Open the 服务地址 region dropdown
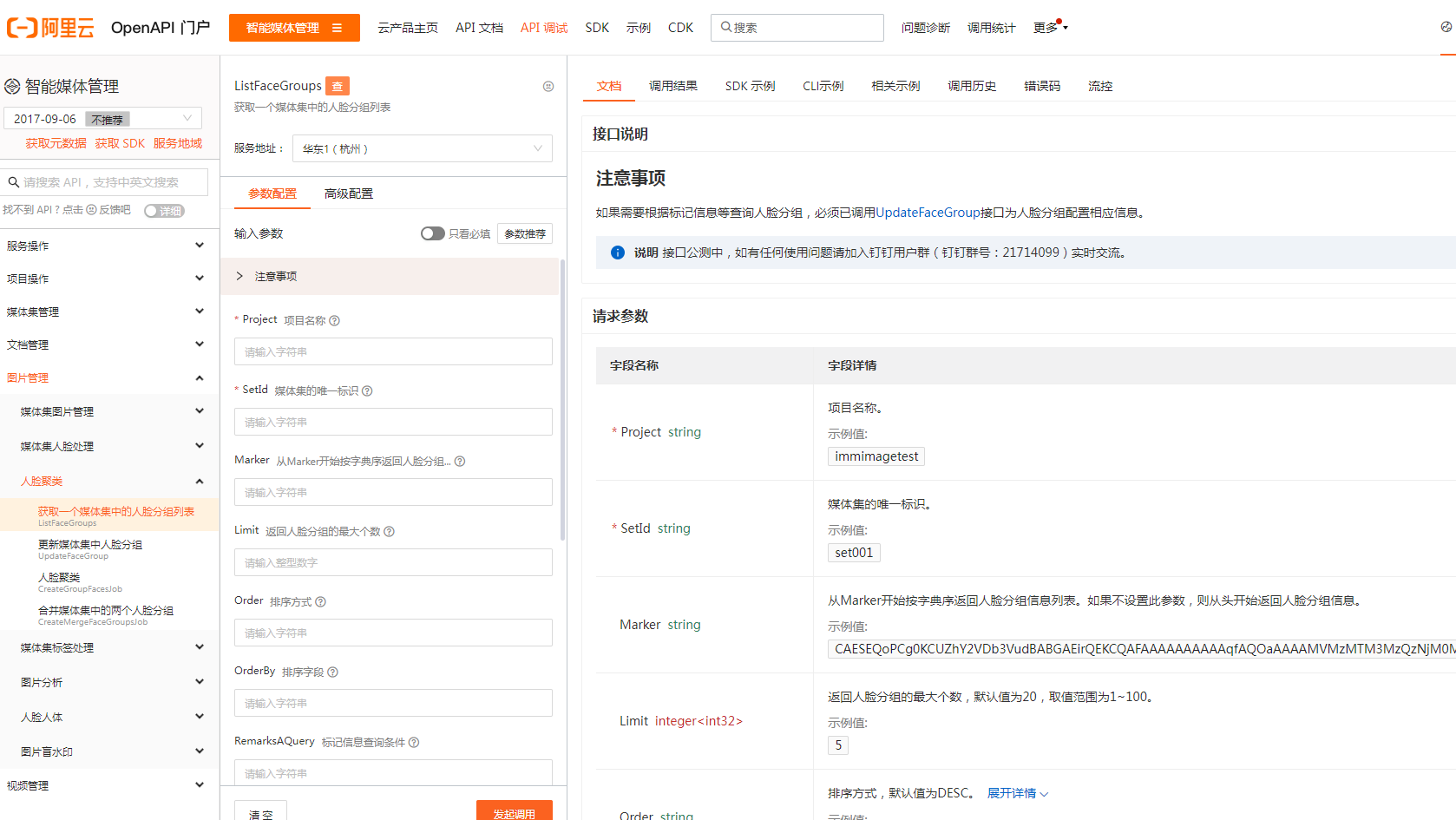The height and width of the screenshot is (820, 1456). [422, 148]
